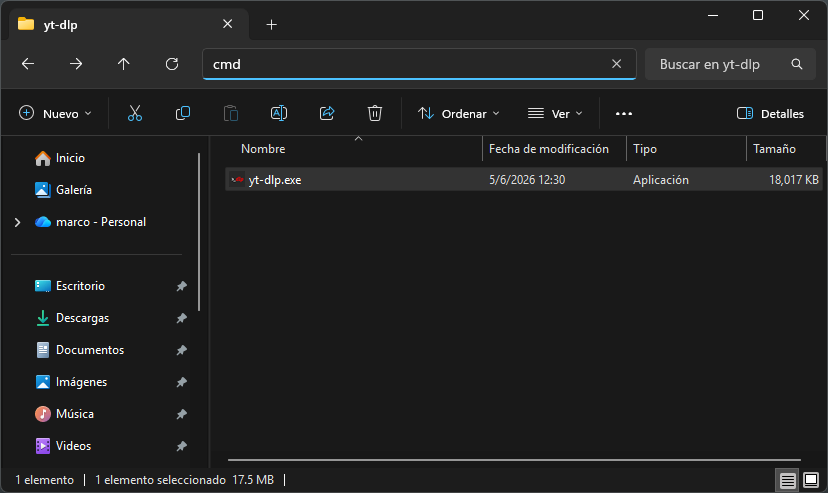The height and width of the screenshot is (493, 828).
Task: Refresh the yt-dlp folder view
Action: tap(172, 64)
